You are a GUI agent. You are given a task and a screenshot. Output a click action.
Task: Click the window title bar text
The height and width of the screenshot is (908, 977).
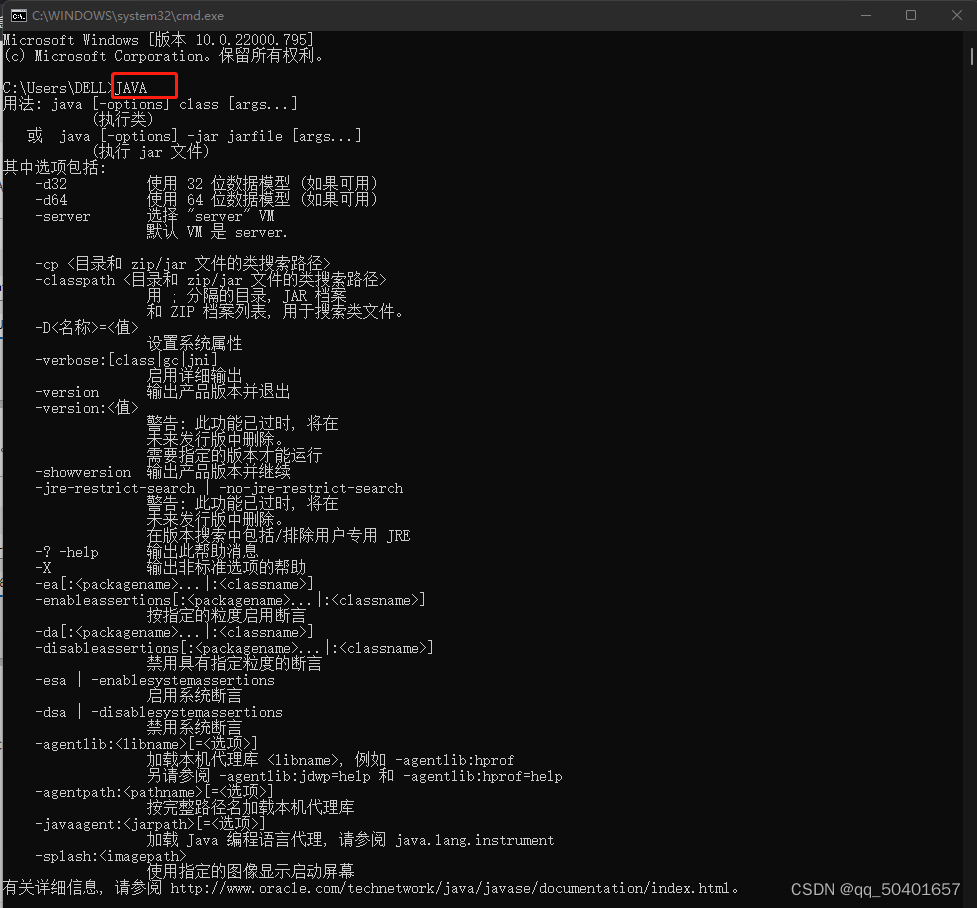[127, 15]
